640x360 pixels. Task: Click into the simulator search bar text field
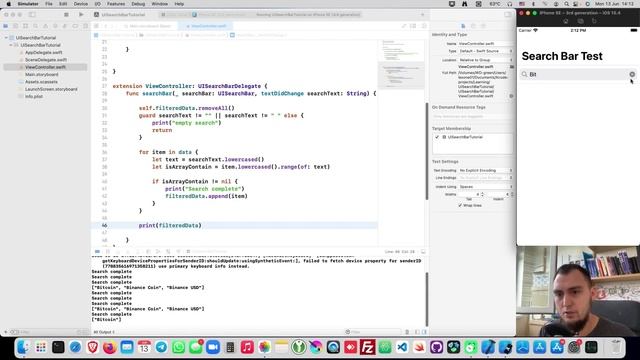click(x=578, y=74)
